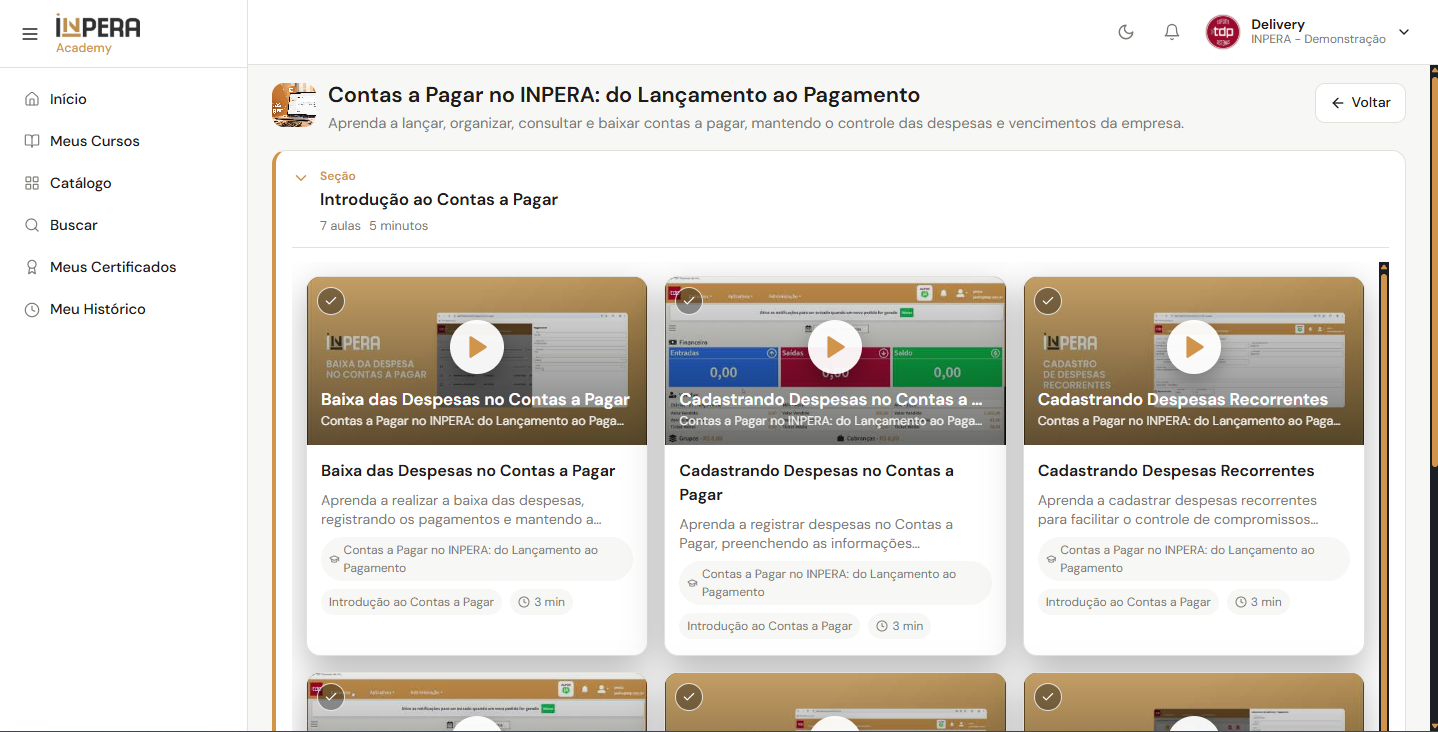The image size is (1438, 732).
Task: Click completed checkmark on Cadastrando Despesas Recorrentes card
Action: (x=1048, y=301)
